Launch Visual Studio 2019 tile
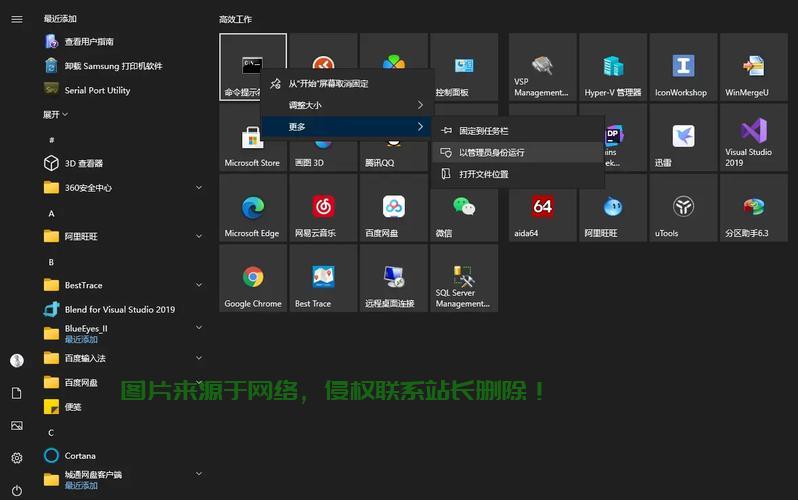 point(753,138)
